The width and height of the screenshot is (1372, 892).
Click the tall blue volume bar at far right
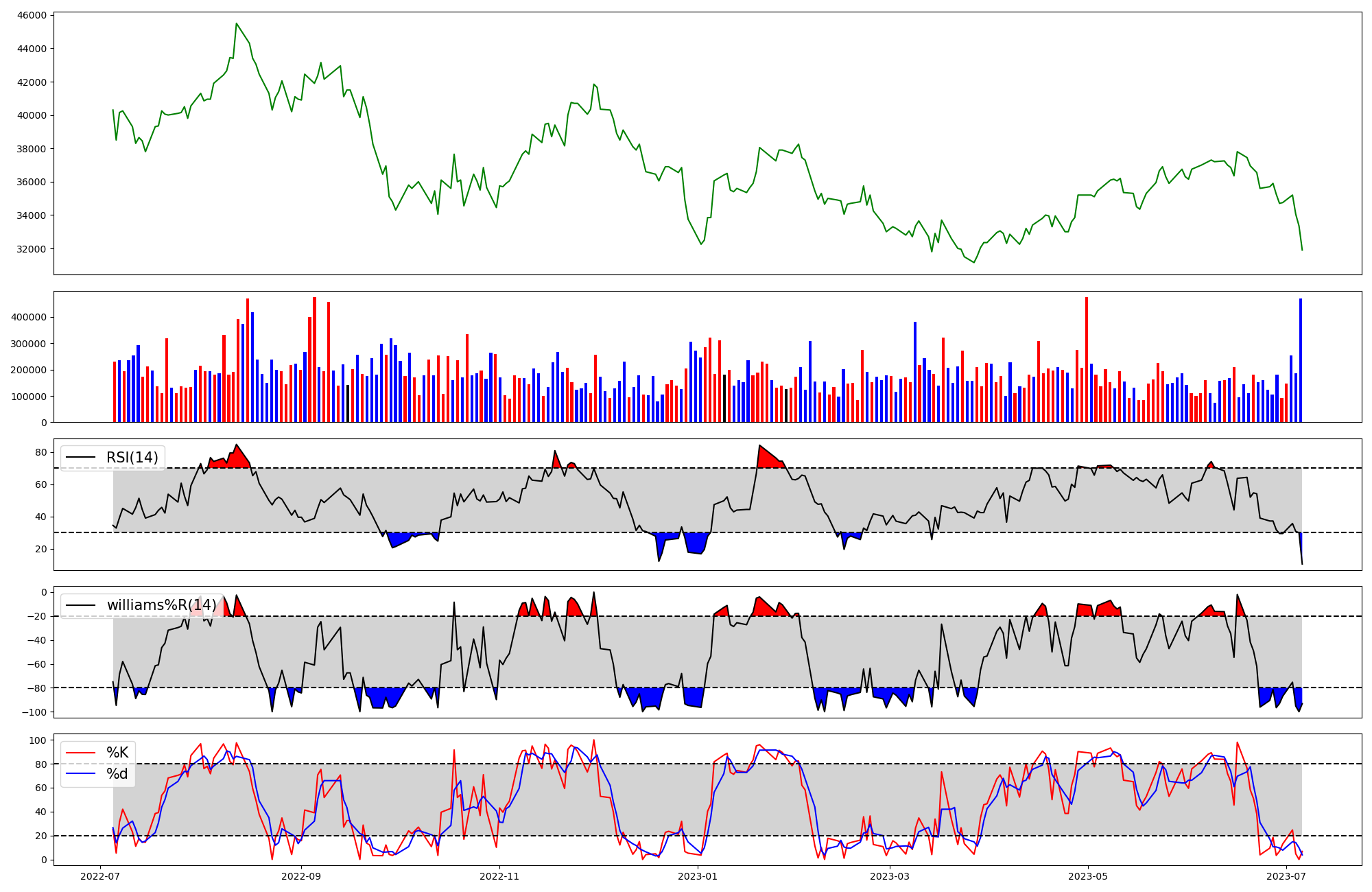[1300, 360]
